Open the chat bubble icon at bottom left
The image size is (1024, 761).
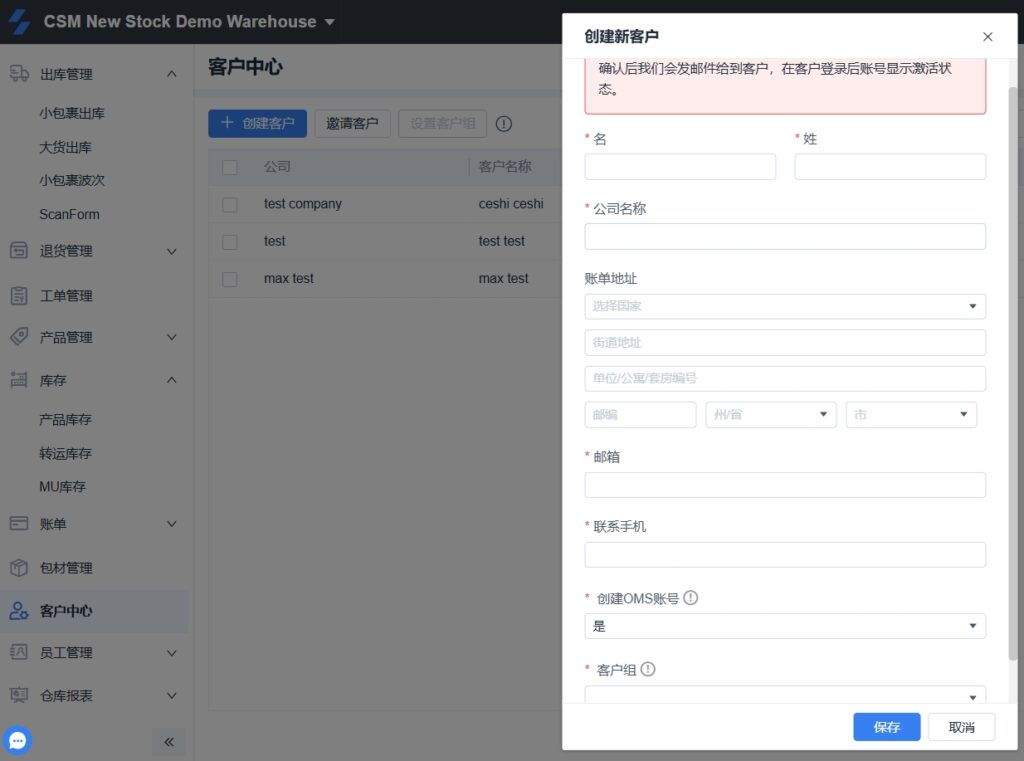pos(17,740)
